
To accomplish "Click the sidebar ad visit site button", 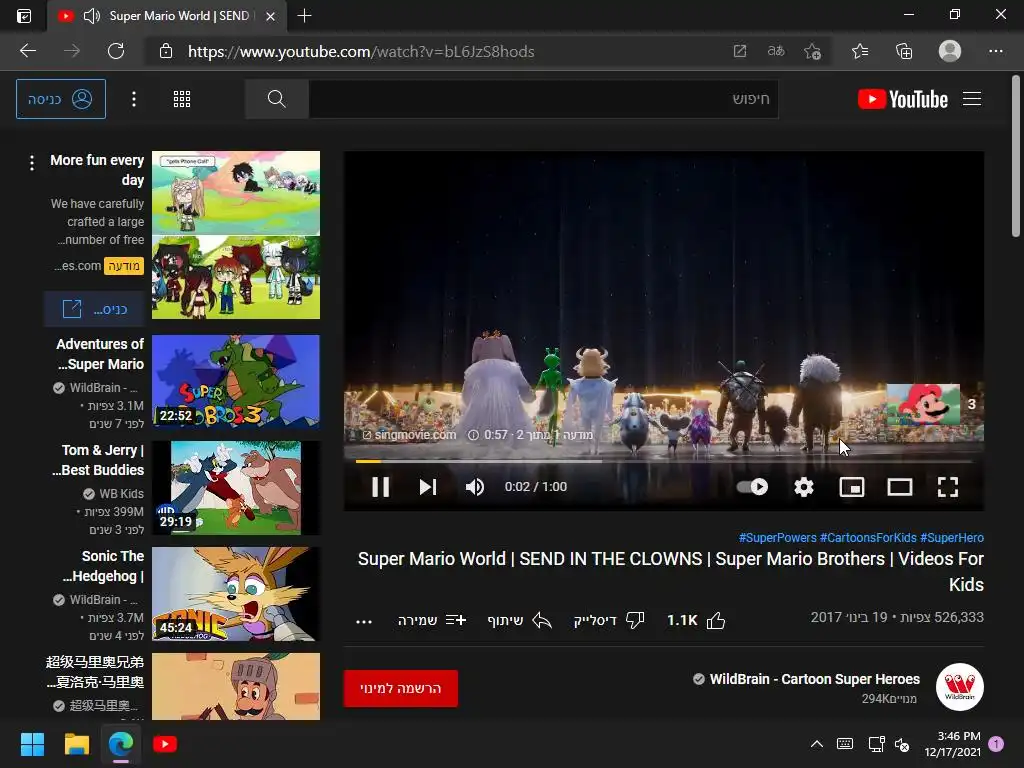I will point(94,309).
